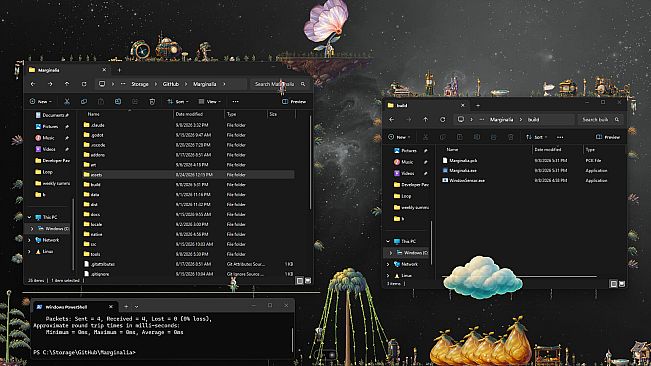
Task: Open the Sort dropdown in the Marginalia window
Action: [x=178, y=102]
